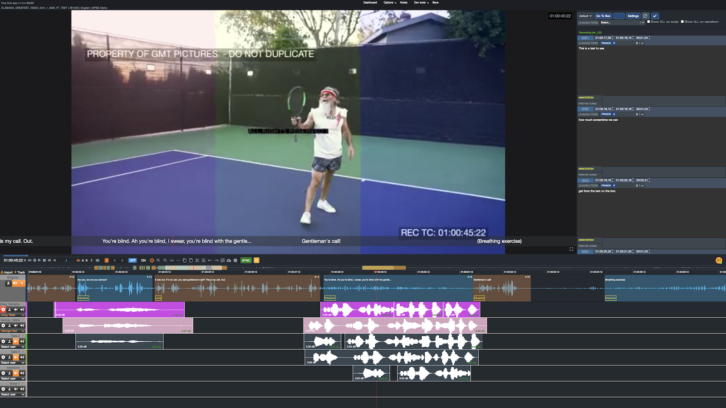Click the orange round icon at toolbar far right
The image size is (726, 408).
719,261
